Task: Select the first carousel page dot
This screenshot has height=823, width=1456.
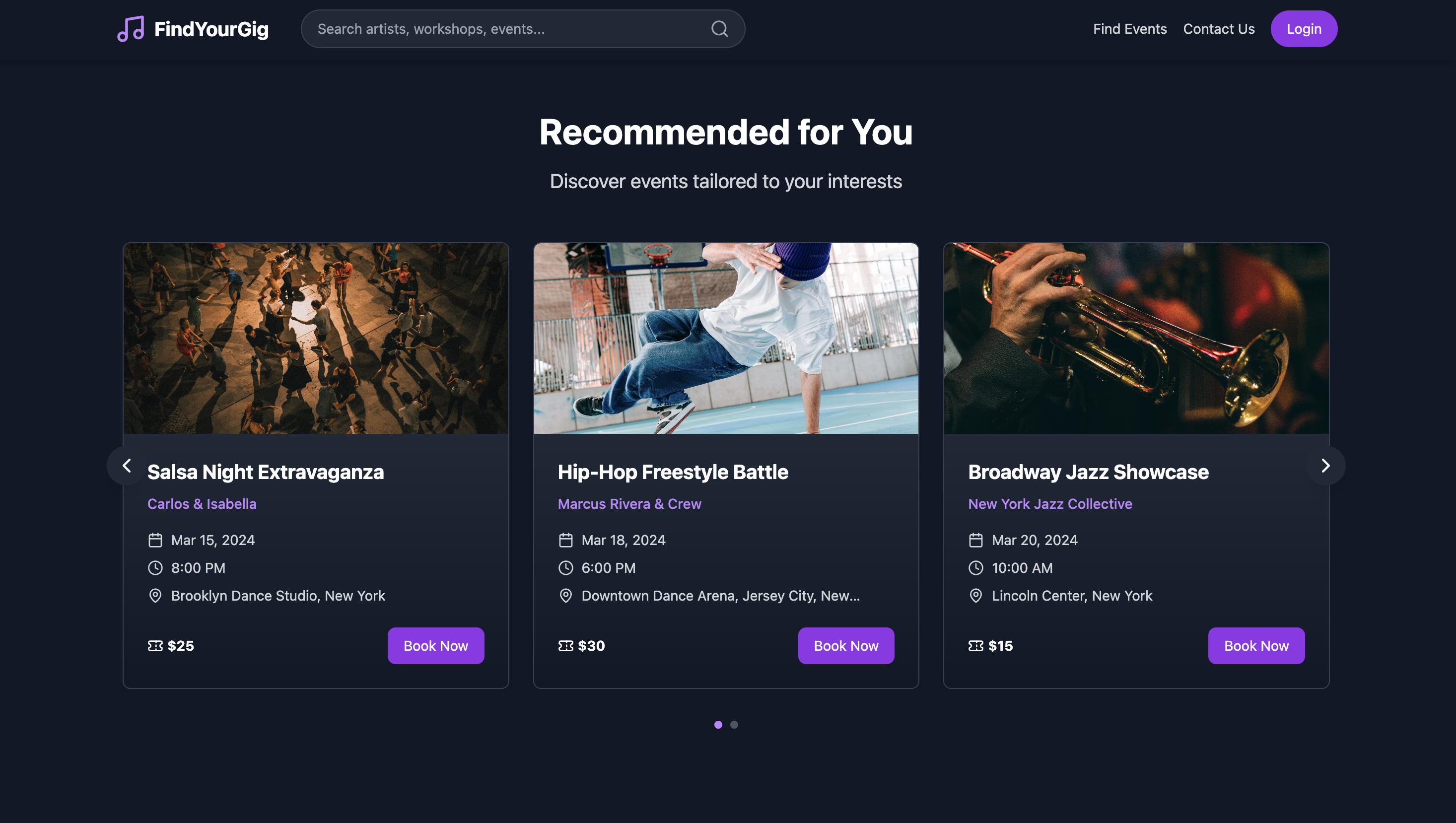Action: point(718,725)
